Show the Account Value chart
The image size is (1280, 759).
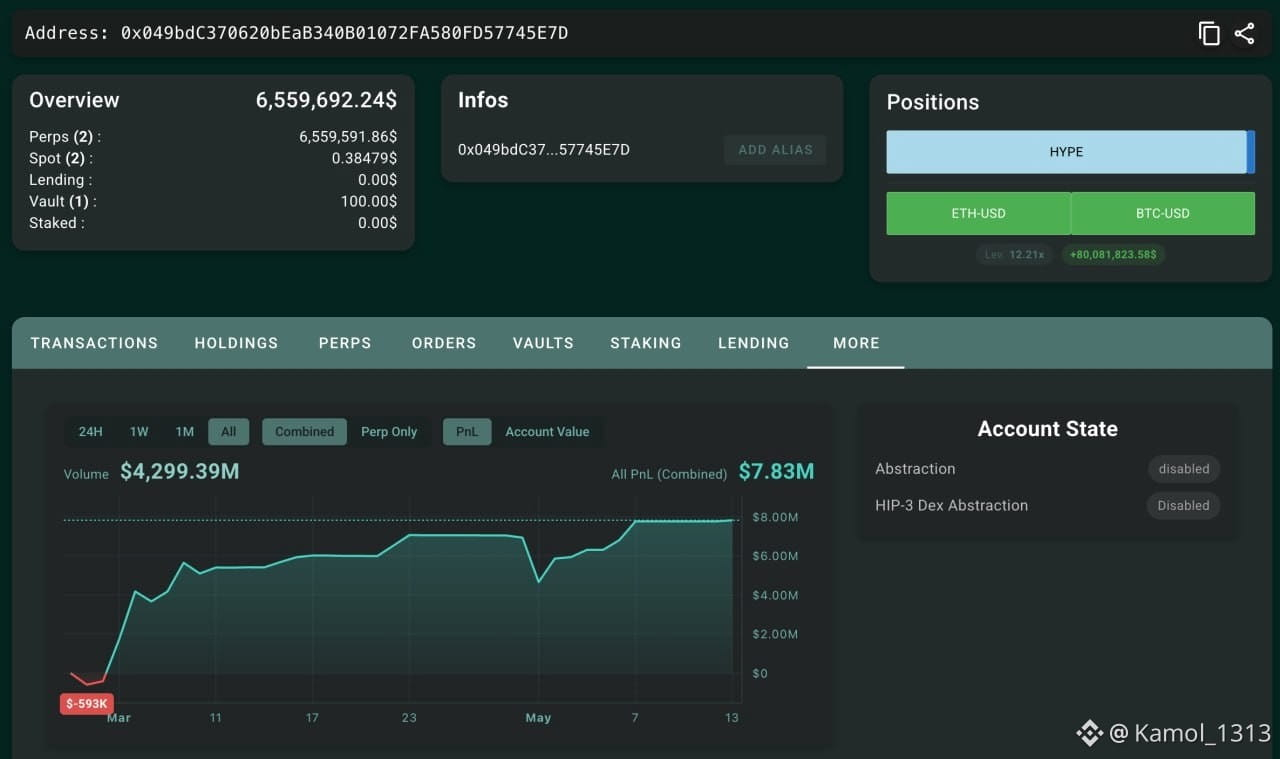tap(547, 432)
